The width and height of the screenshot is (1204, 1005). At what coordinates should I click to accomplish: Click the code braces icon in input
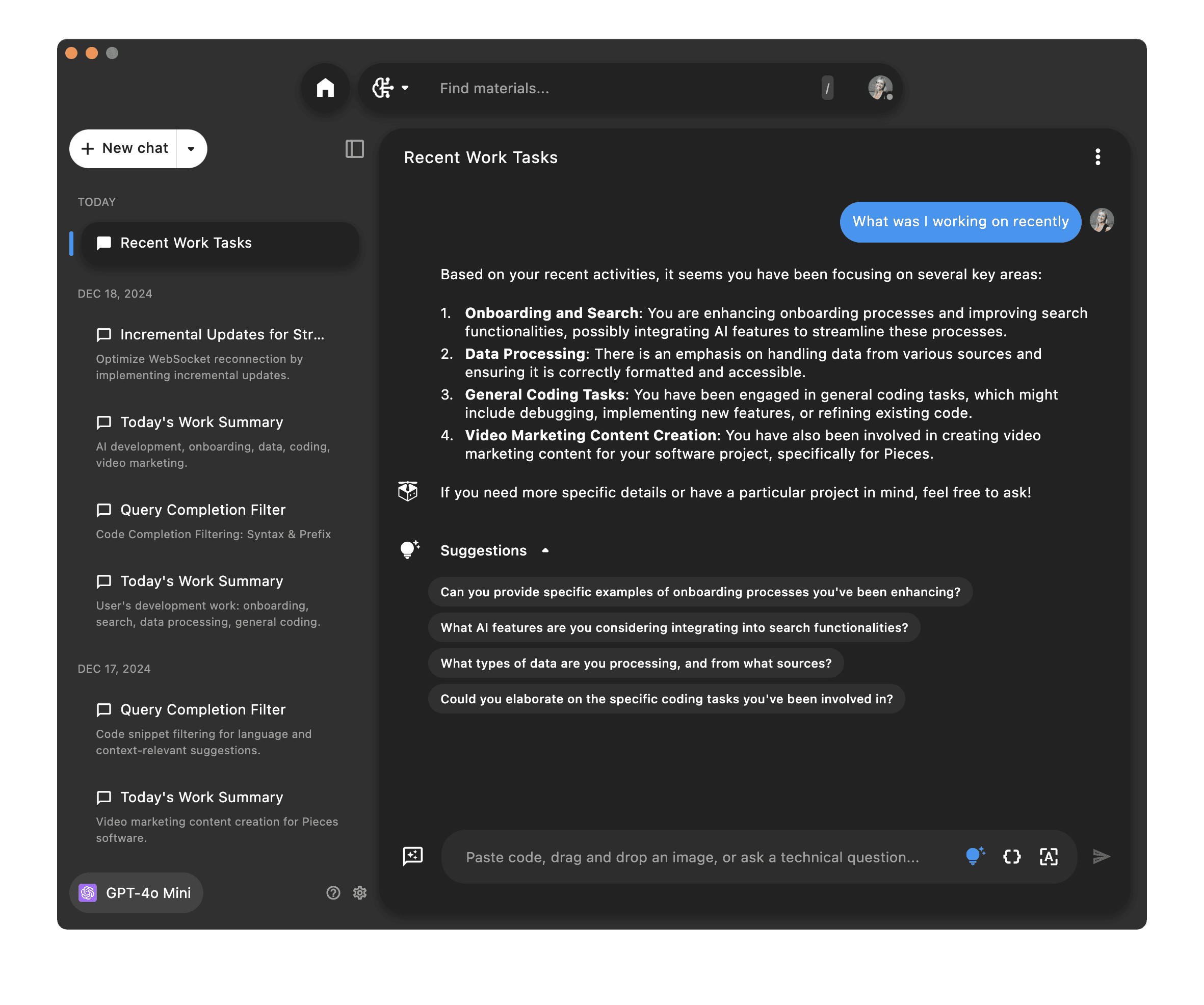pyautogui.click(x=1011, y=857)
